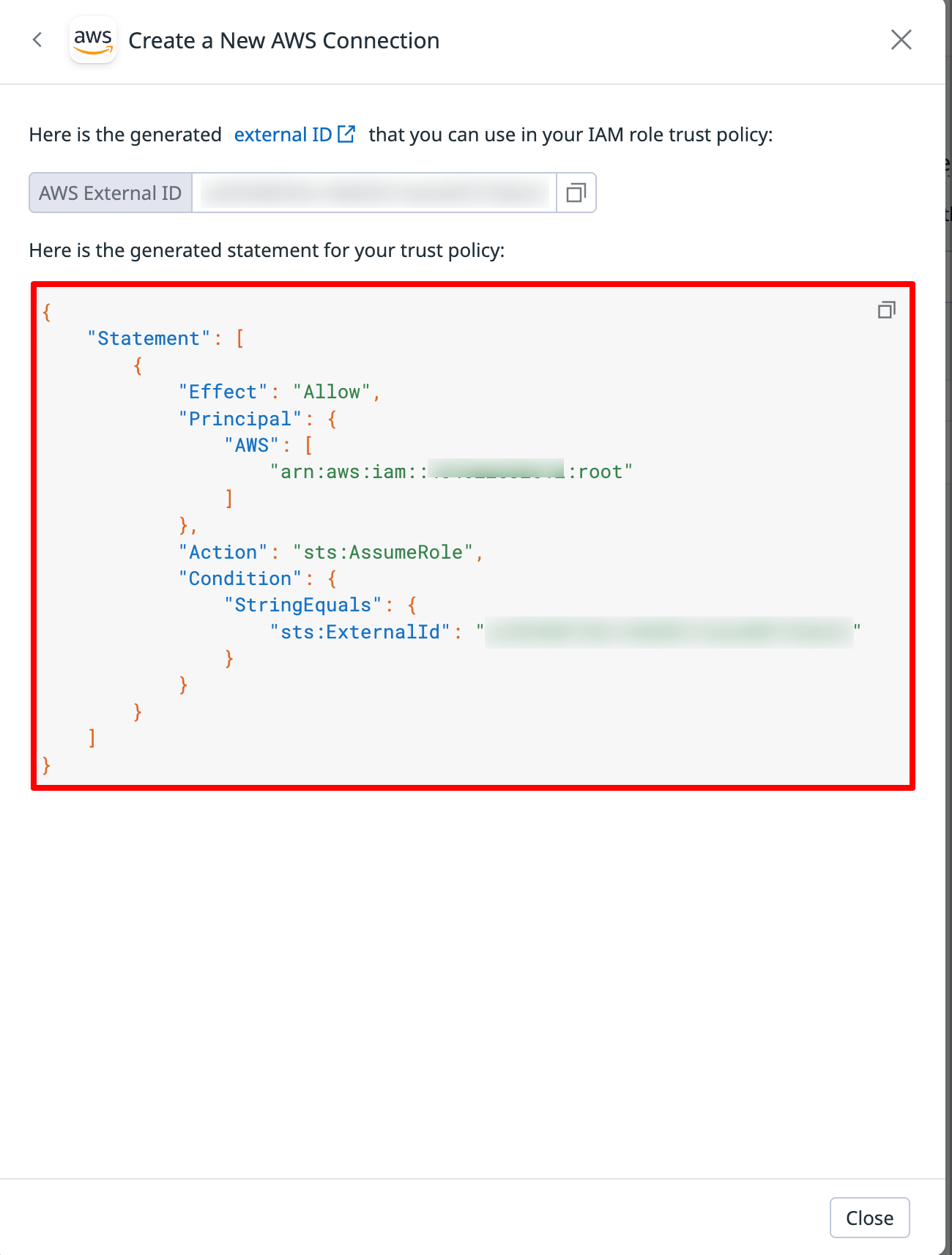Click the "Action" key in the policy
This screenshot has width=952, height=1255.
point(223,552)
